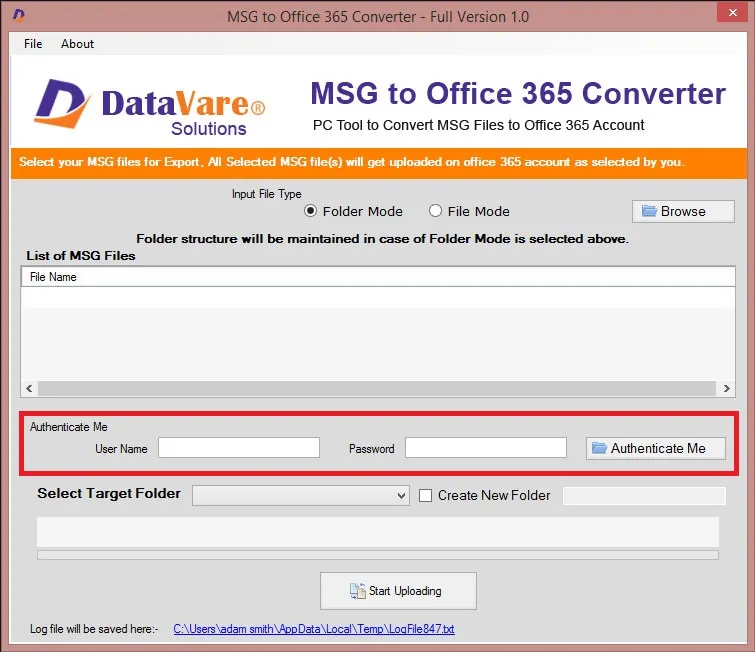Click the DataVare app icon in title bar
755x652 pixels.
click(x=19, y=15)
